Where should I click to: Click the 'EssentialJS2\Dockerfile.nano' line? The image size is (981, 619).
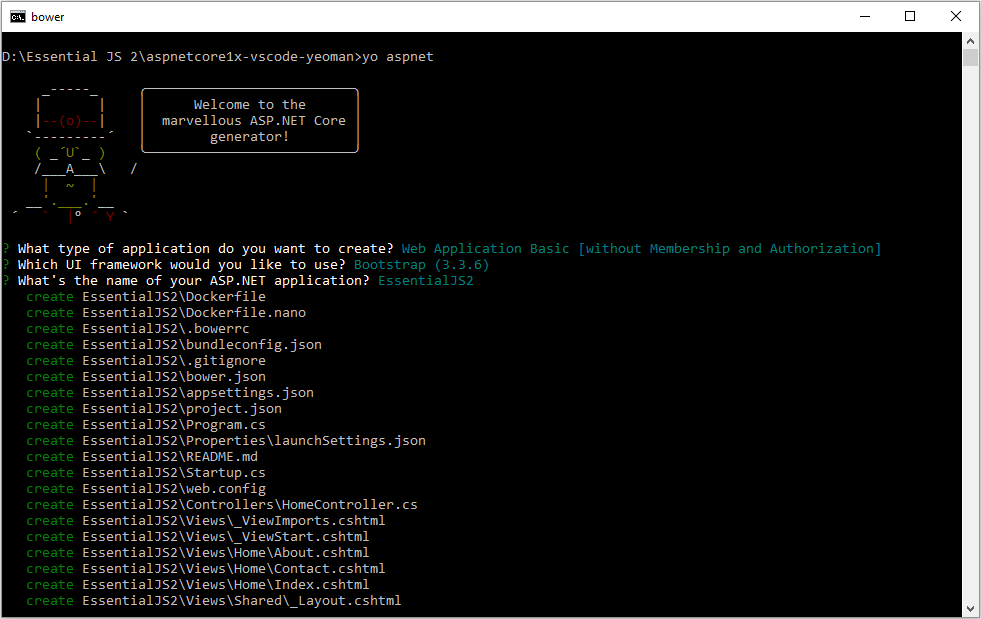[166, 313]
